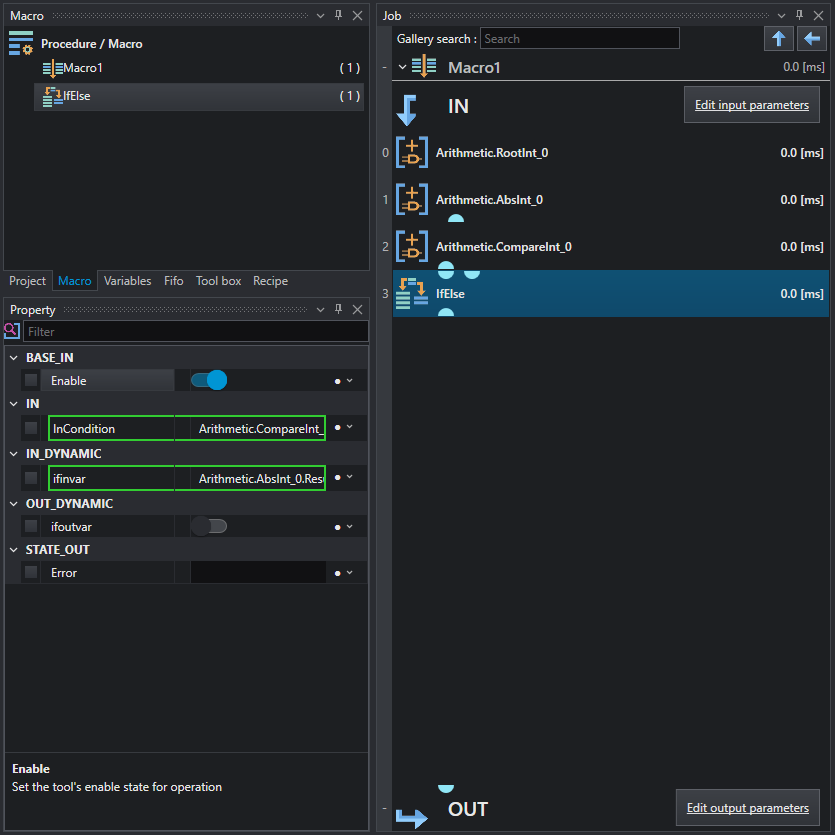Viewport: 835px width, 835px height.
Task: Click the Arithmetic.RootInt_0 tool icon
Action: (412, 153)
